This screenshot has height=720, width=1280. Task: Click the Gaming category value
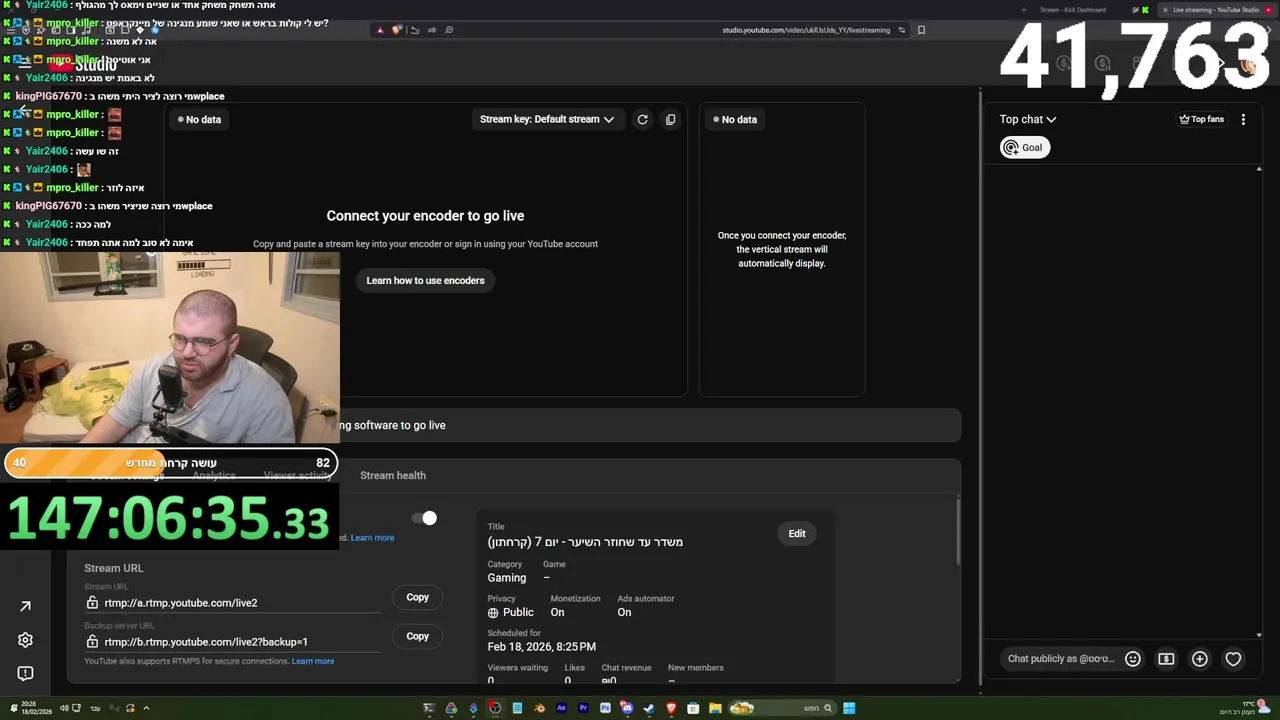[x=506, y=578]
